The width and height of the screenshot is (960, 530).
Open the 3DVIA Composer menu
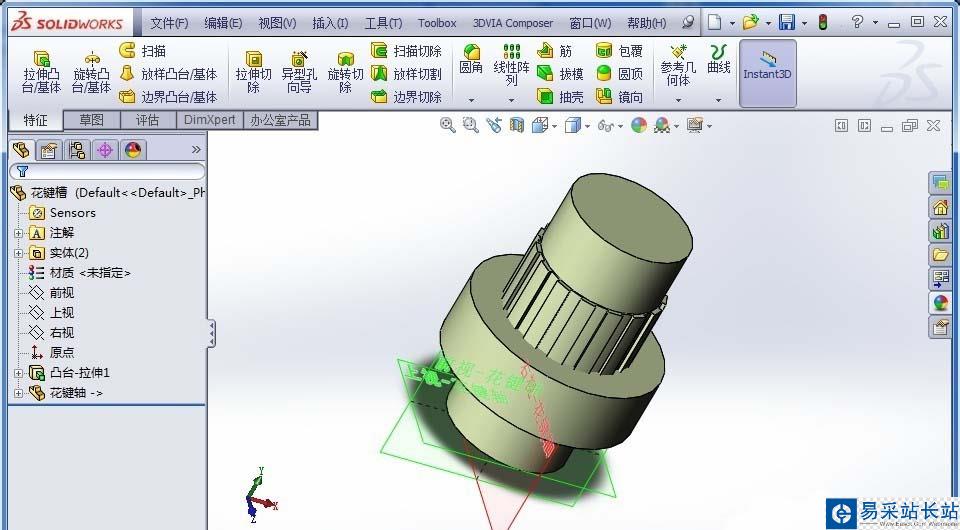pos(513,23)
